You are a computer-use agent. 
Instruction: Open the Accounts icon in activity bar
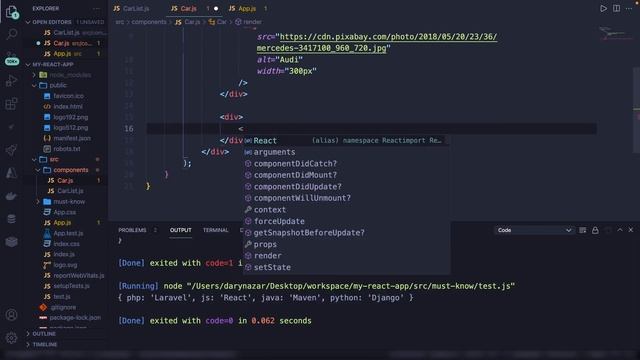(11, 315)
